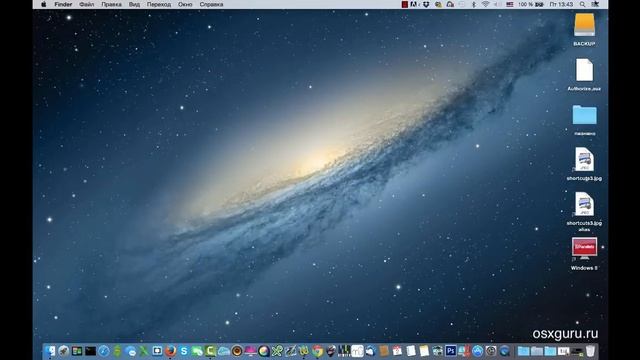
Task: Open keyboard input flag menu
Action: [x=509, y=4]
